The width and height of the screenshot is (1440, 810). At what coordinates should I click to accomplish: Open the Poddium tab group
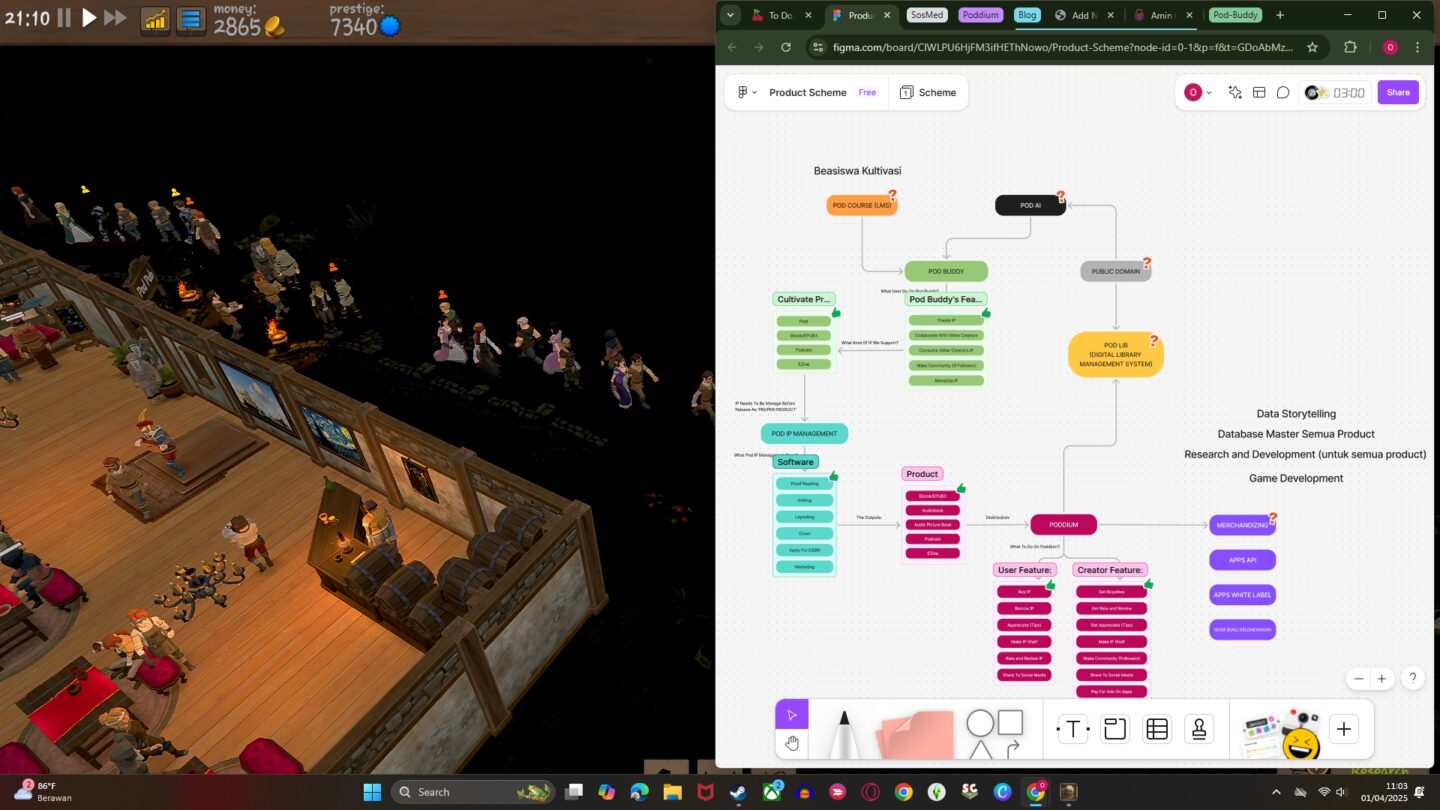980,15
